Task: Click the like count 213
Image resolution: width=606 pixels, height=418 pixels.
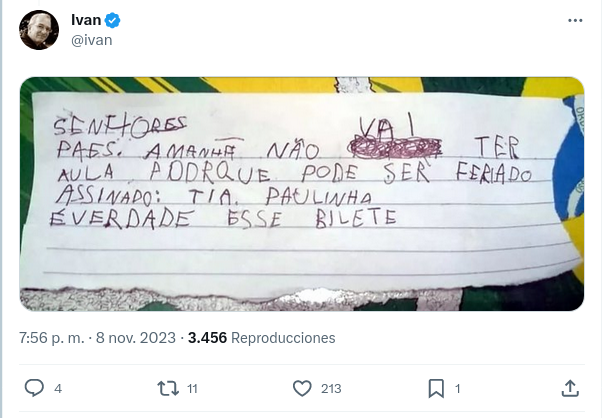Action: pyautogui.click(x=330, y=388)
